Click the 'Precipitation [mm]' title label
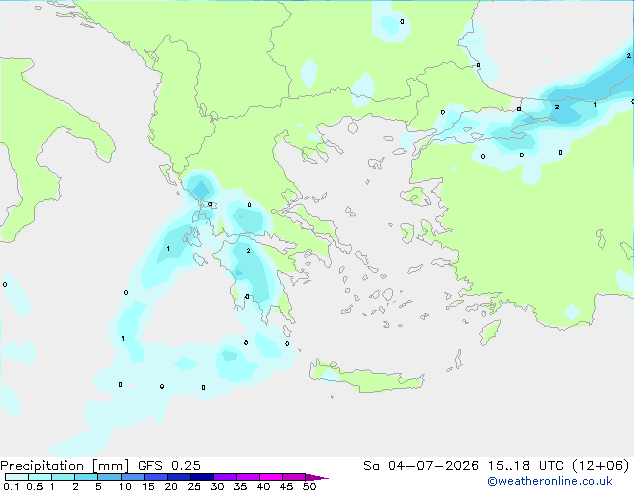Image resolution: width=634 pixels, height=490 pixels. [x=64, y=466]
